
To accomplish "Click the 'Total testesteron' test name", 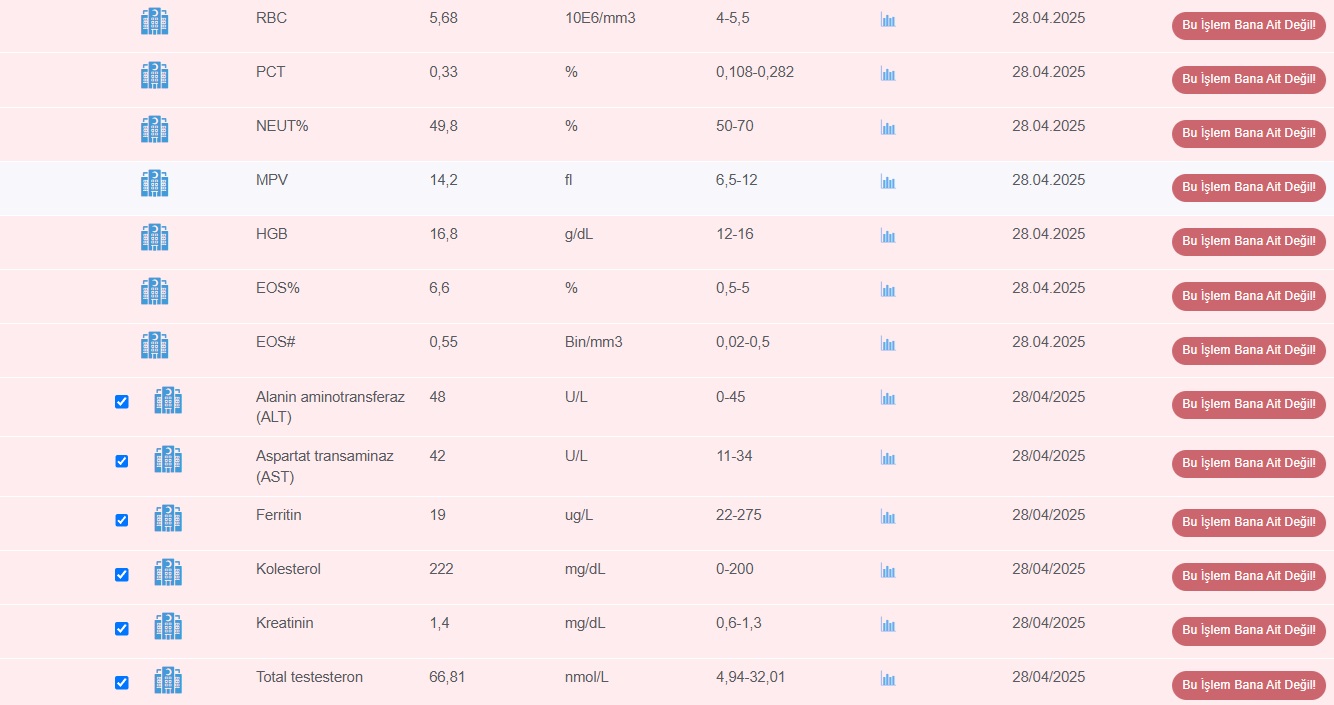I will 309,677.
